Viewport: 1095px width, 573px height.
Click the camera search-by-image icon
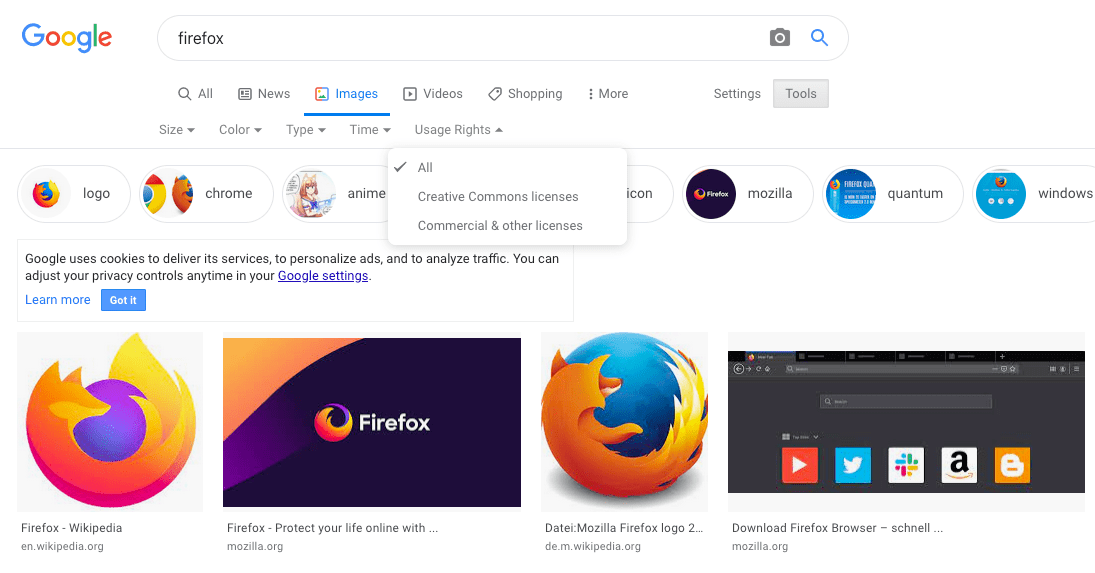click(780, 38)
